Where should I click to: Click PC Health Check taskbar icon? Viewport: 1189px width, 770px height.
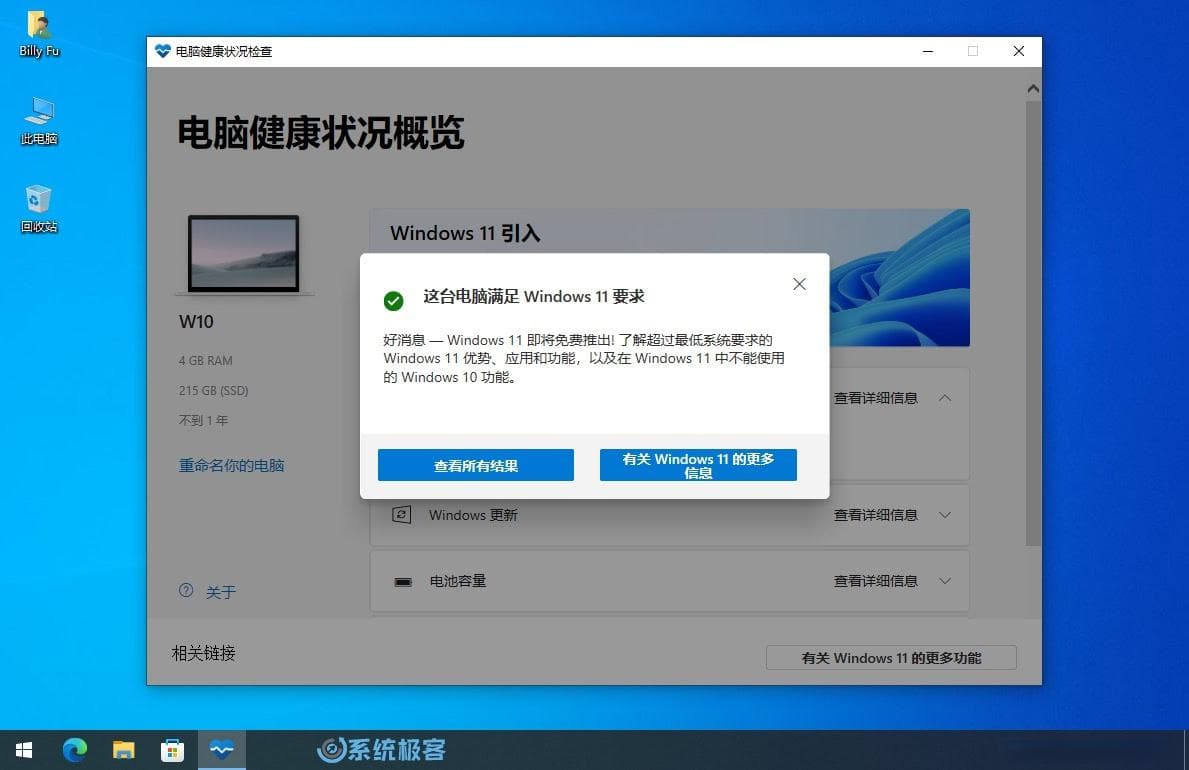[x=221, y=750]
